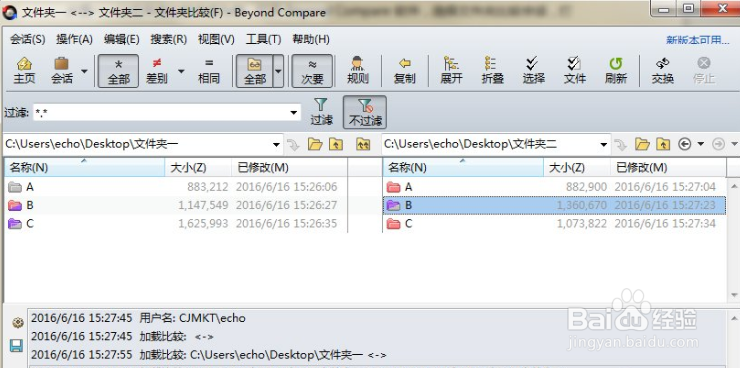Sort left pane by 名称(N) column
Image resolution: width=740 pixels, height=368 pixels.
[x=84, y=167]
